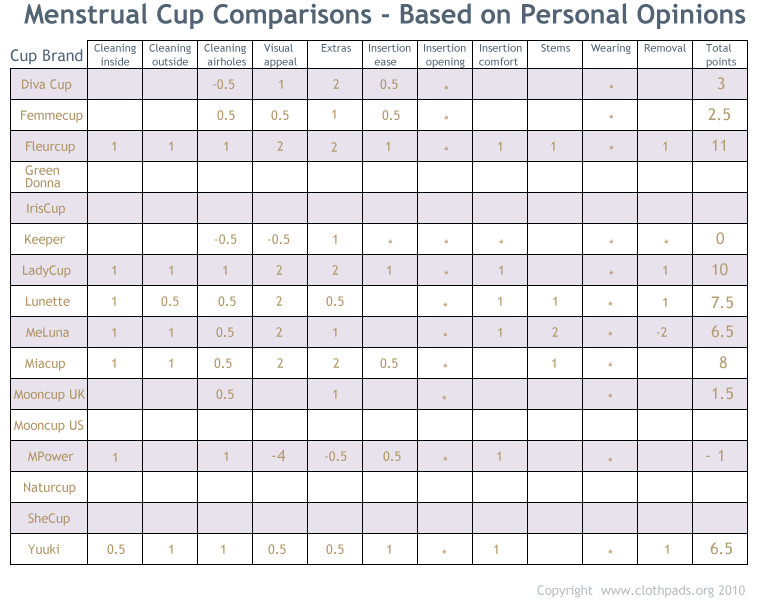Select the Diva Cup row label
Image resolution: width=758 pixels, height=600 pixels.
47,85
